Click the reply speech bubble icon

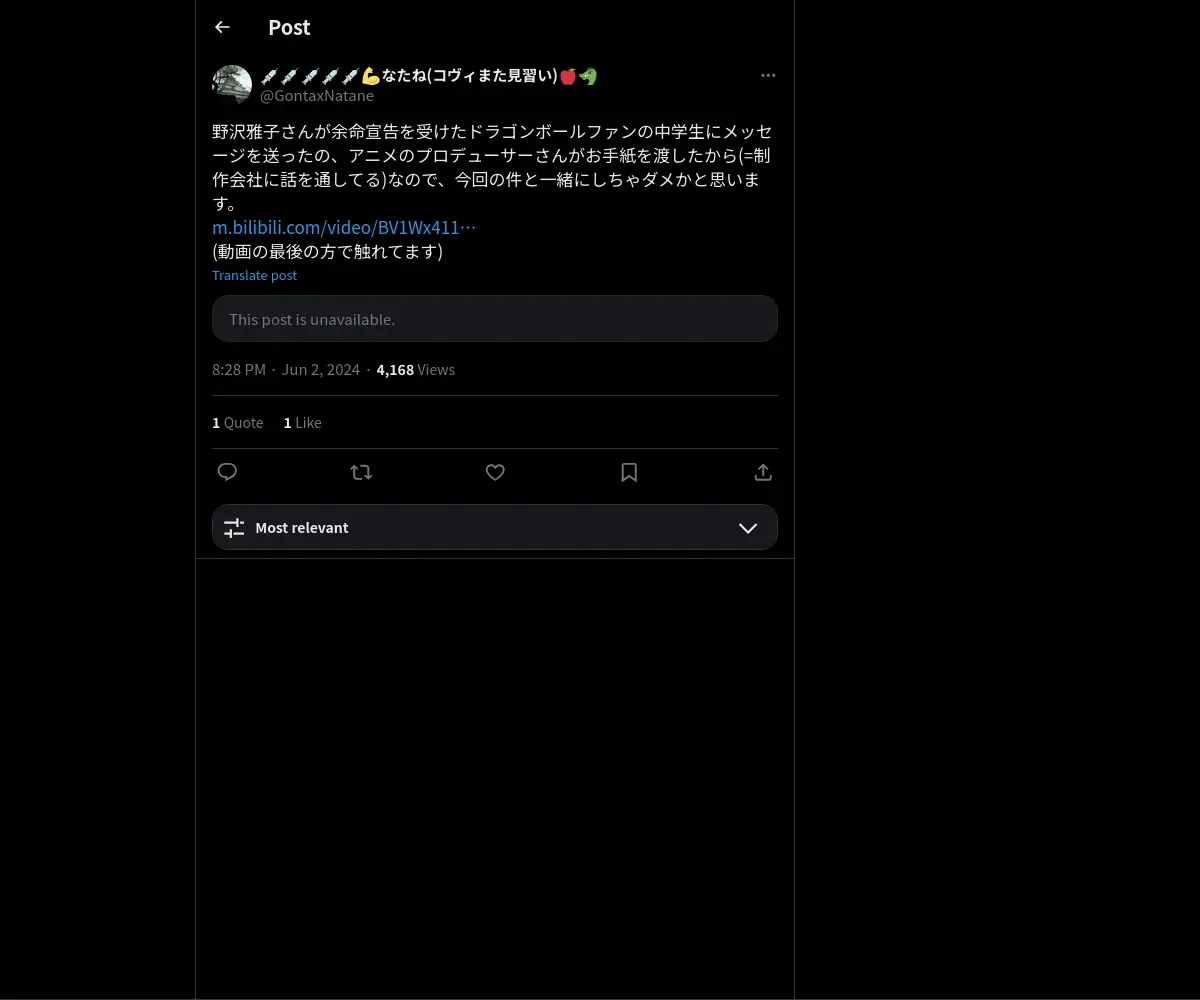[x=227, y=472]
